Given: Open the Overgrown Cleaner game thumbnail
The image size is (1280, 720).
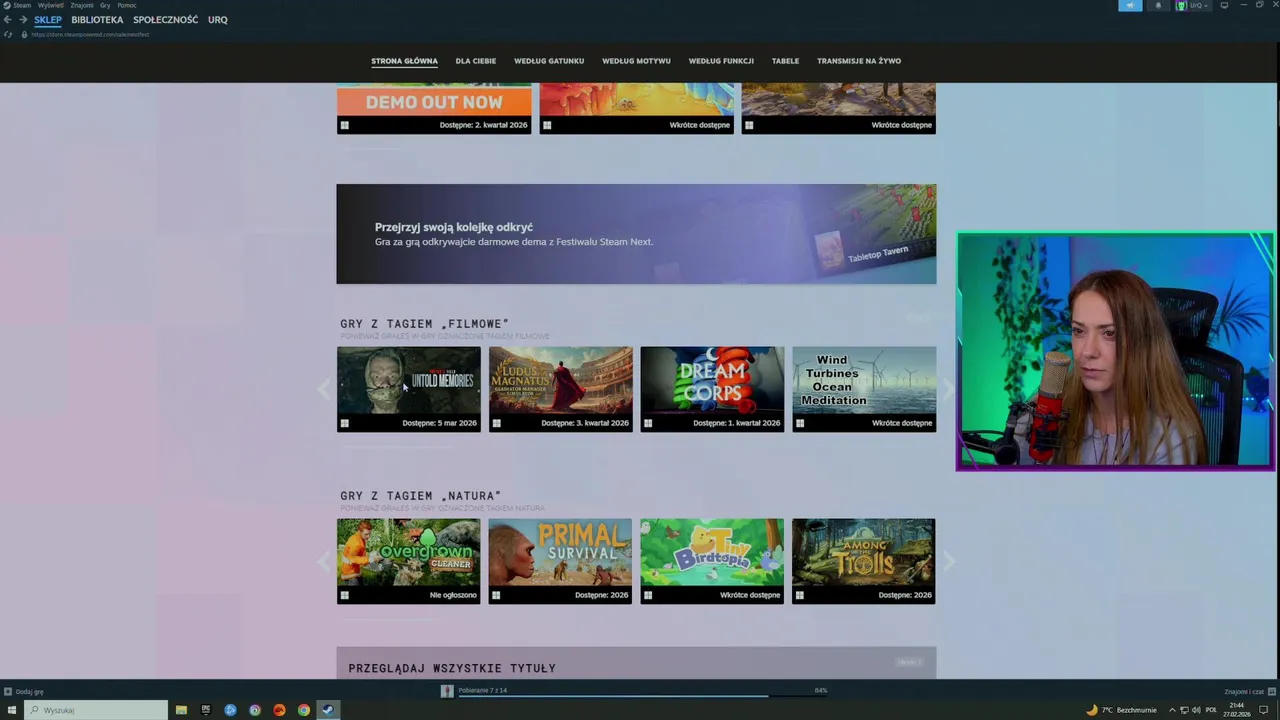Looking at the screenshot, I should coord(409,553).
